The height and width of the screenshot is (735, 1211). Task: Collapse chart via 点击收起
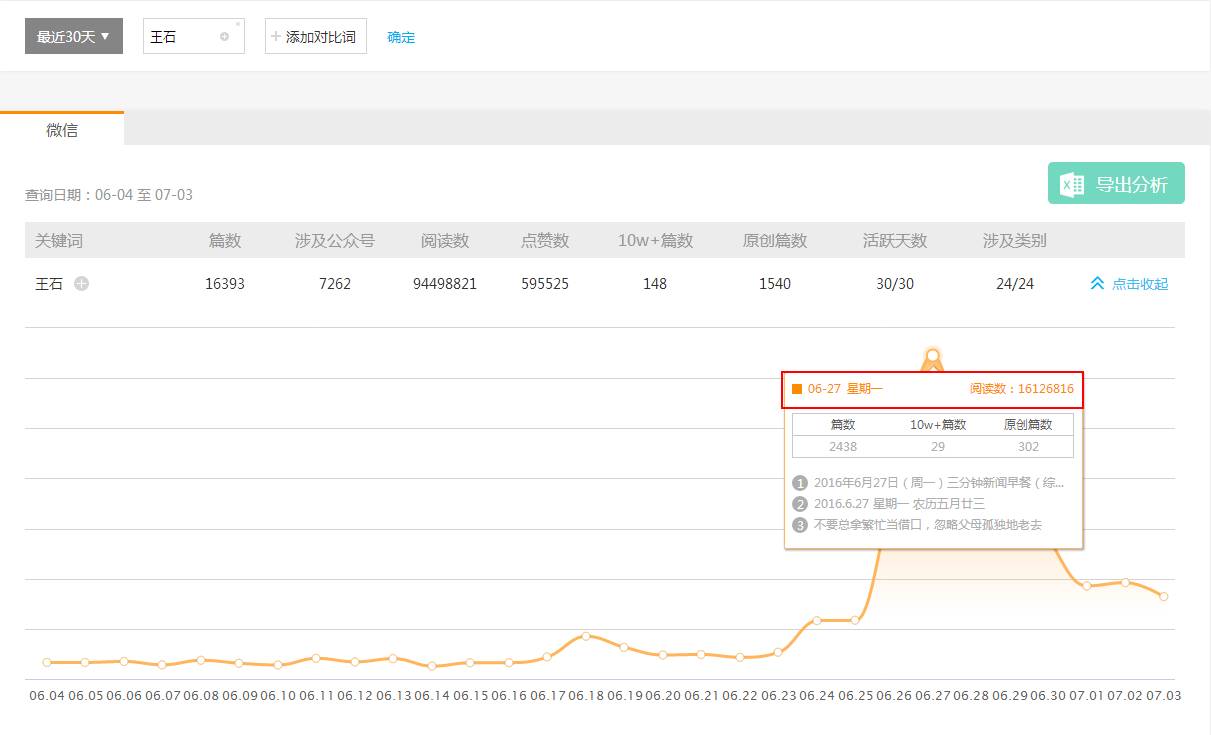(1140, 284)
